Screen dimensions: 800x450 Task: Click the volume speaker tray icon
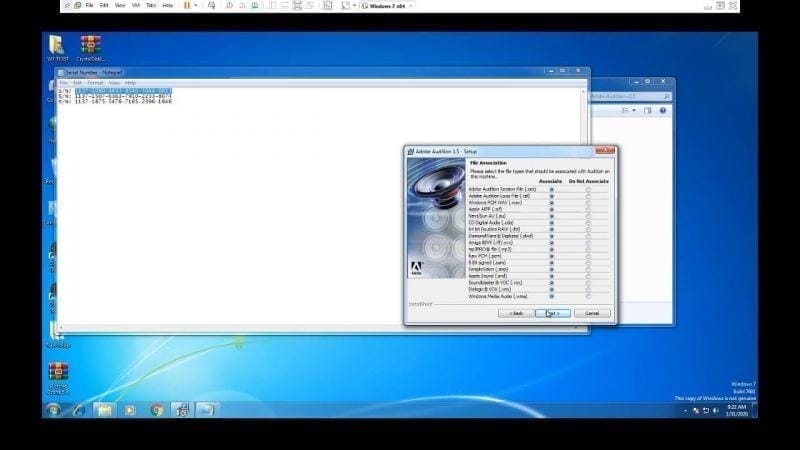(x=715, y=410)
